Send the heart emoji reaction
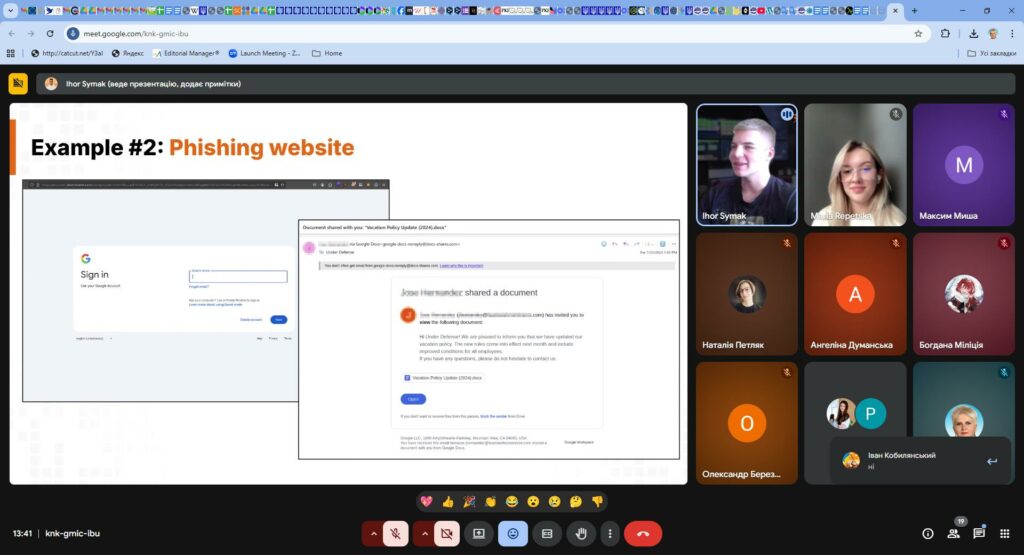Viewport: 1024px width, 555px height. click(x=427, y=501)
